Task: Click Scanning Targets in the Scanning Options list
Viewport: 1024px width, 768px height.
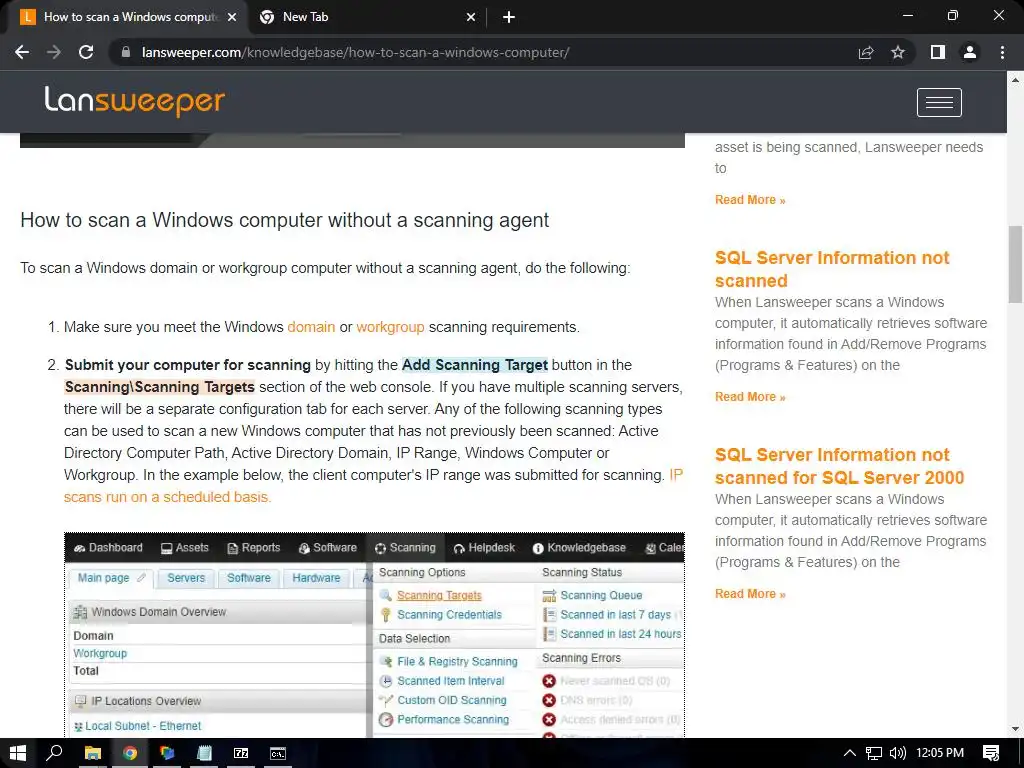Action: click(439, 596)
